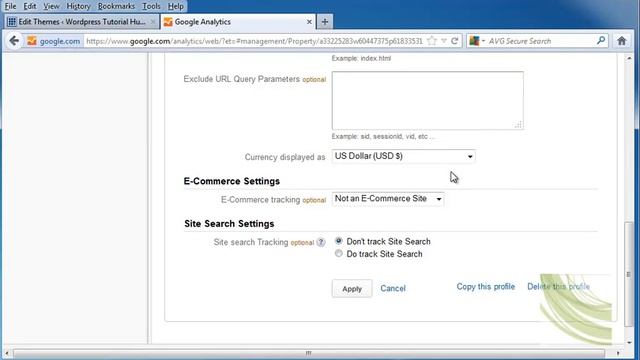Image resolution: width=640 pixels, height=360 pixels.
Task: Click the vertical scrollbar down arrow
Action: click(629, 342)
